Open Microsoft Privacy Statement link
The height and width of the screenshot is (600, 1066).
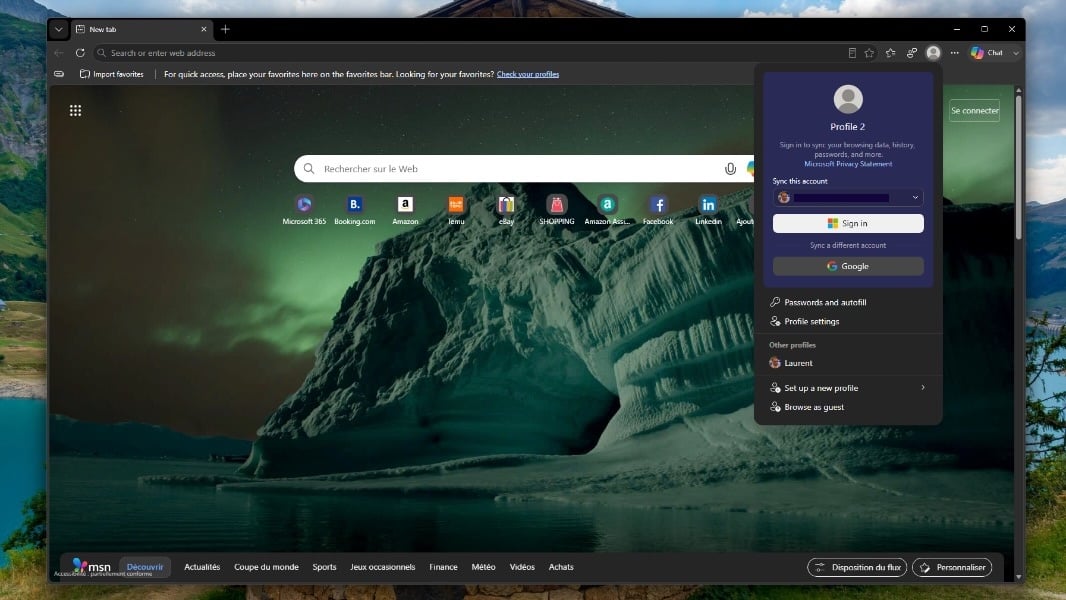point(848,164)
